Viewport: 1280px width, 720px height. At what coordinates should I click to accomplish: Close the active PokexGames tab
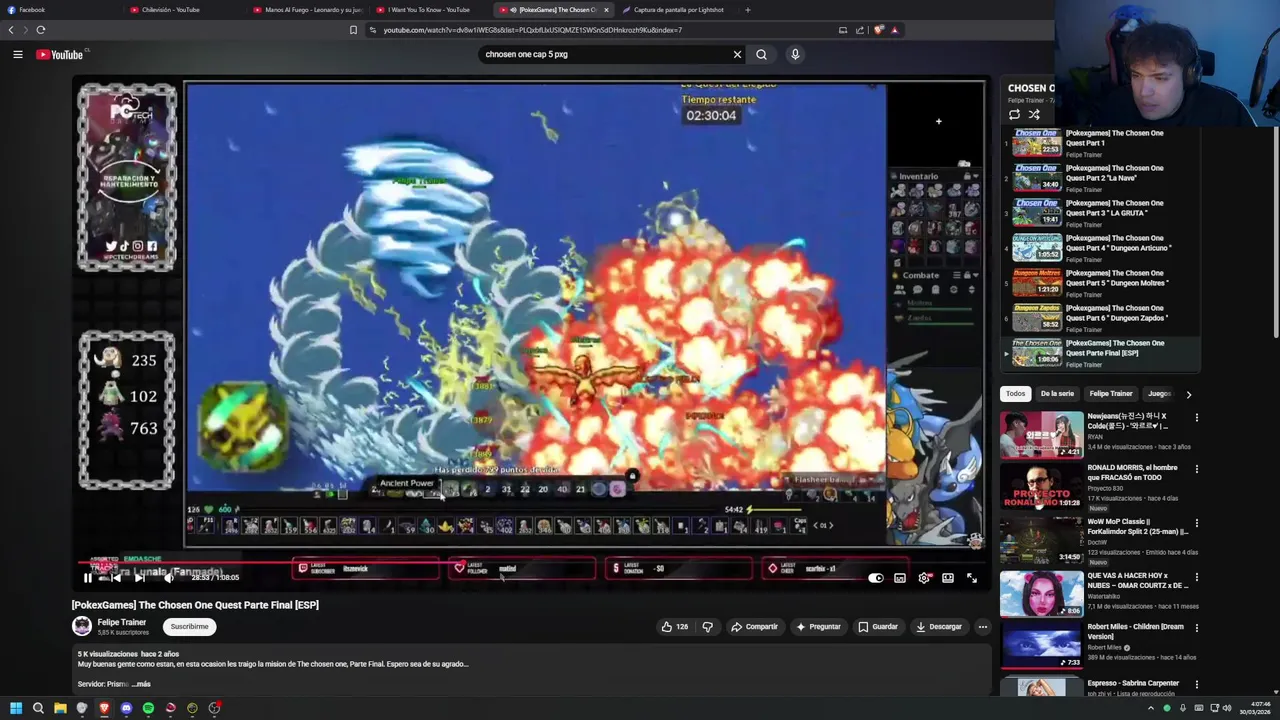606,10
